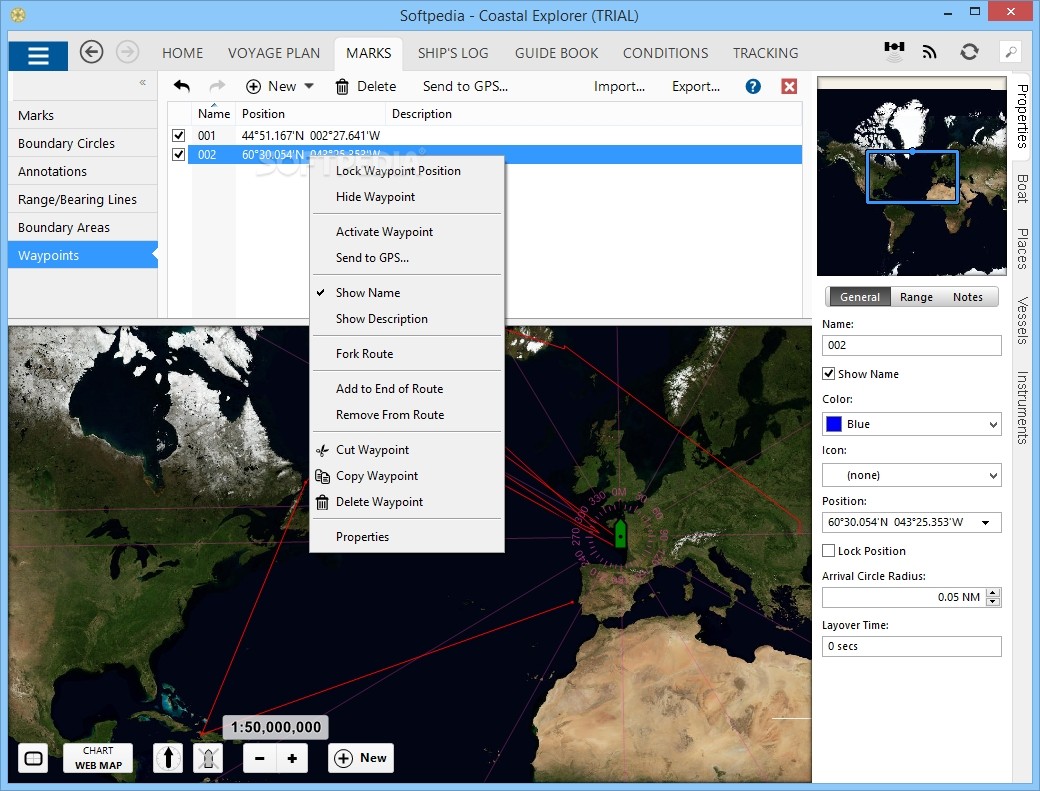1040x791 pixels.
Task: Choose Delete Waypoint in context menu
Action: pyautogui.click(x=407, y=502)
